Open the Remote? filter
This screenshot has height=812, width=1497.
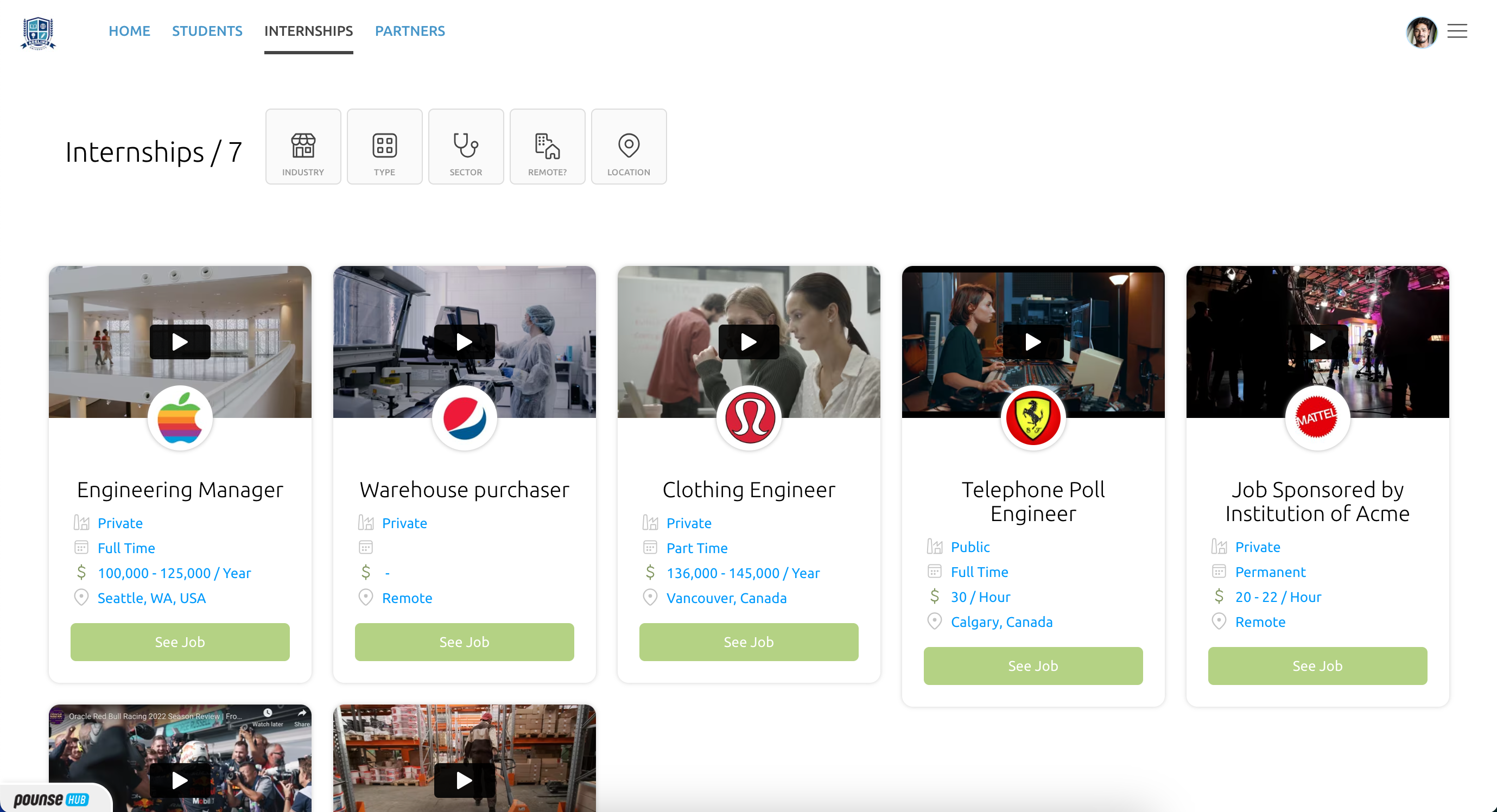click(x=547, y=147)
